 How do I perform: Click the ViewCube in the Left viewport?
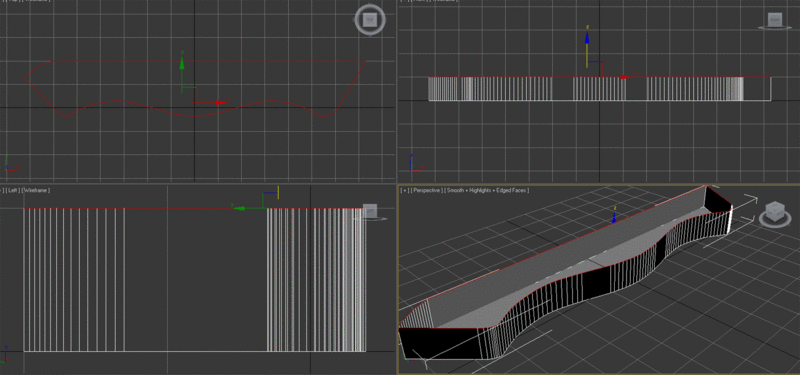pyautogui.click(x=370, y=211)
